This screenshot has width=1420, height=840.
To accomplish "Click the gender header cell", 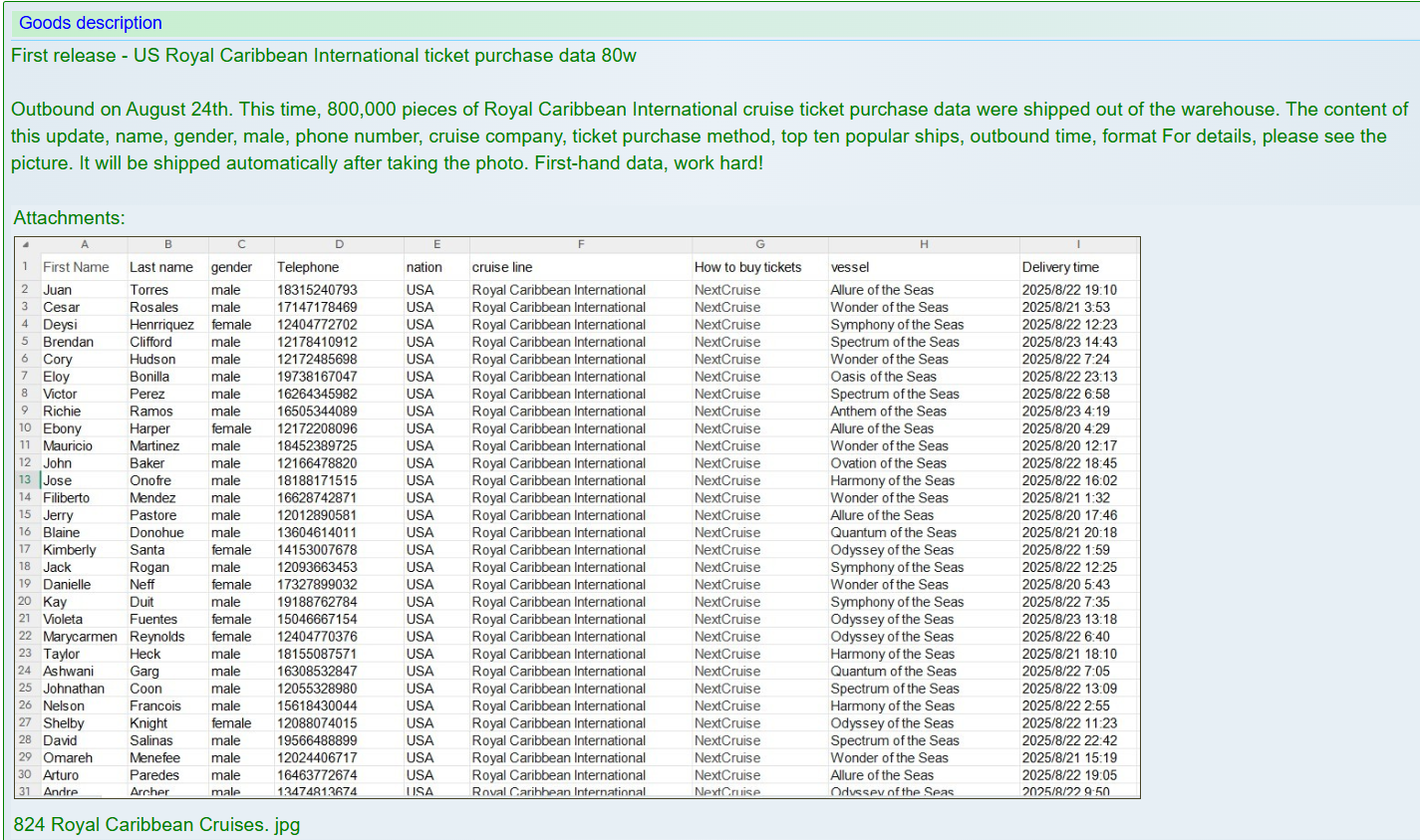I will point(231,267).
